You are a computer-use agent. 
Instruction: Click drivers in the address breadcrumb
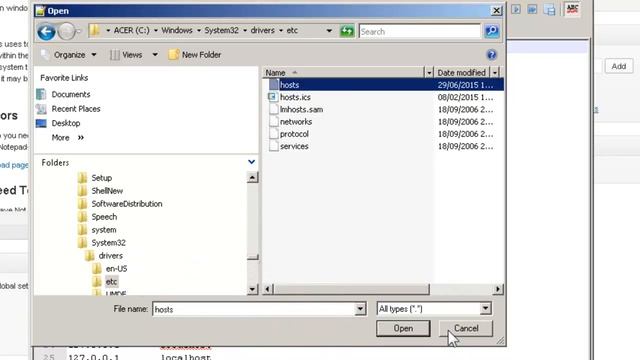coord(262,31)
